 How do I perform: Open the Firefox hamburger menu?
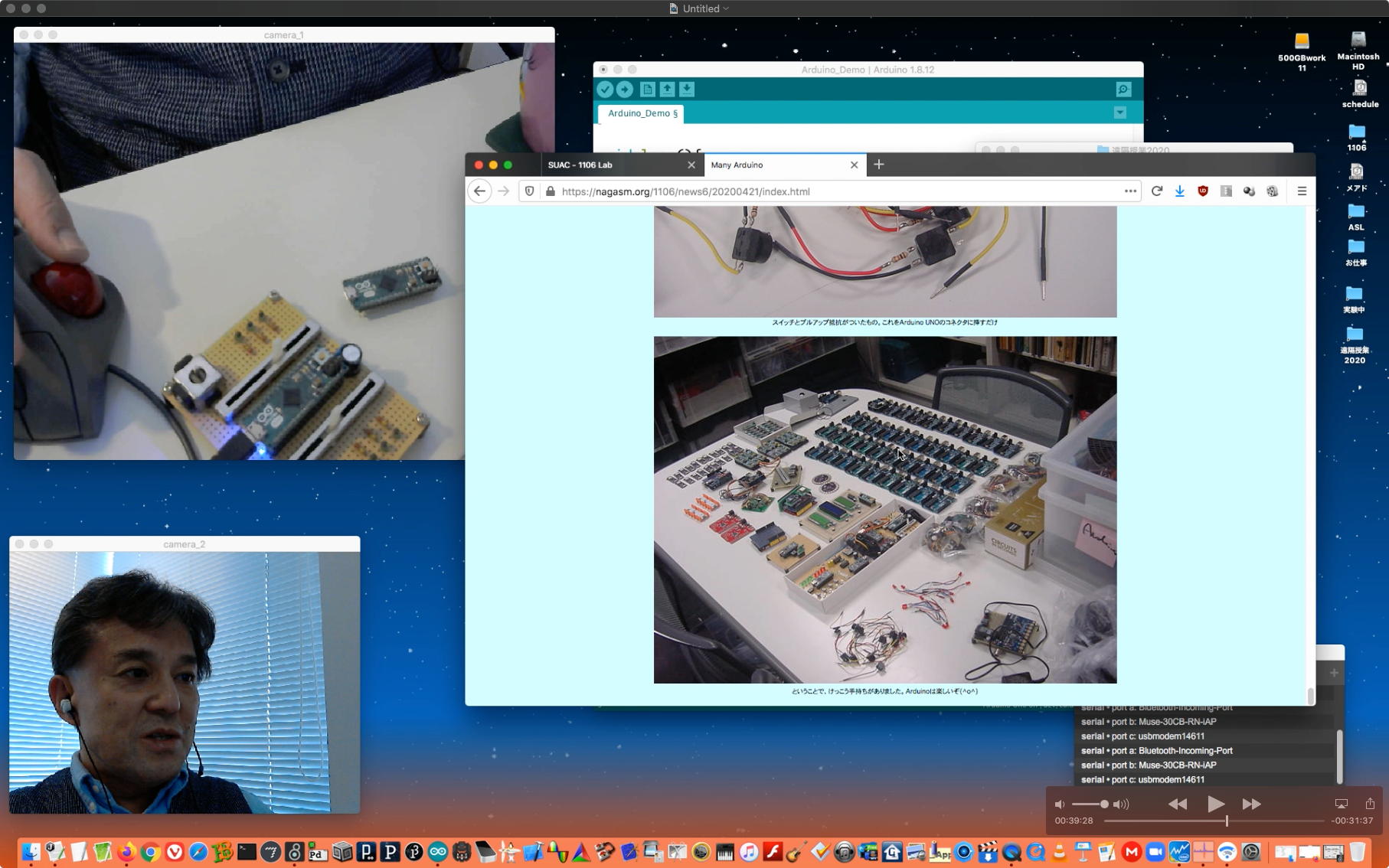1302,191
